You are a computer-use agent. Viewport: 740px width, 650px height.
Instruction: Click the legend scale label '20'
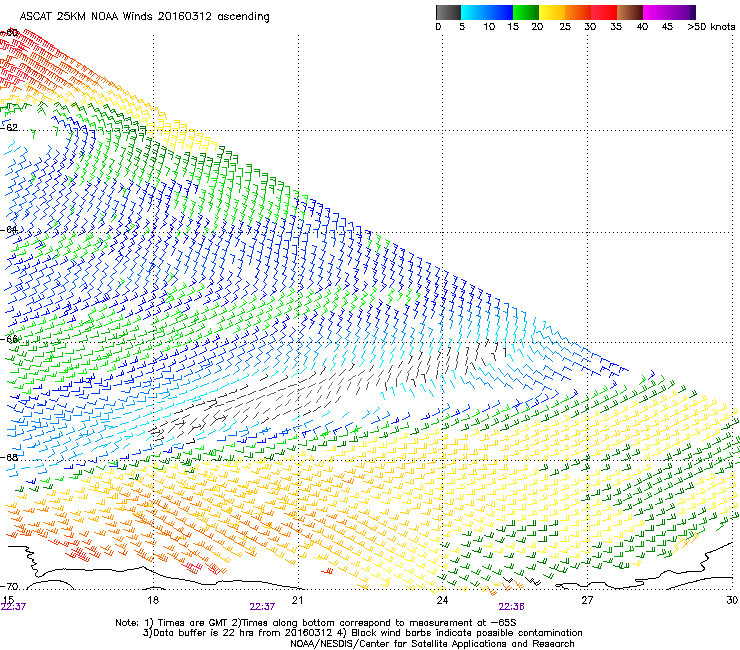tap(537, 27)
